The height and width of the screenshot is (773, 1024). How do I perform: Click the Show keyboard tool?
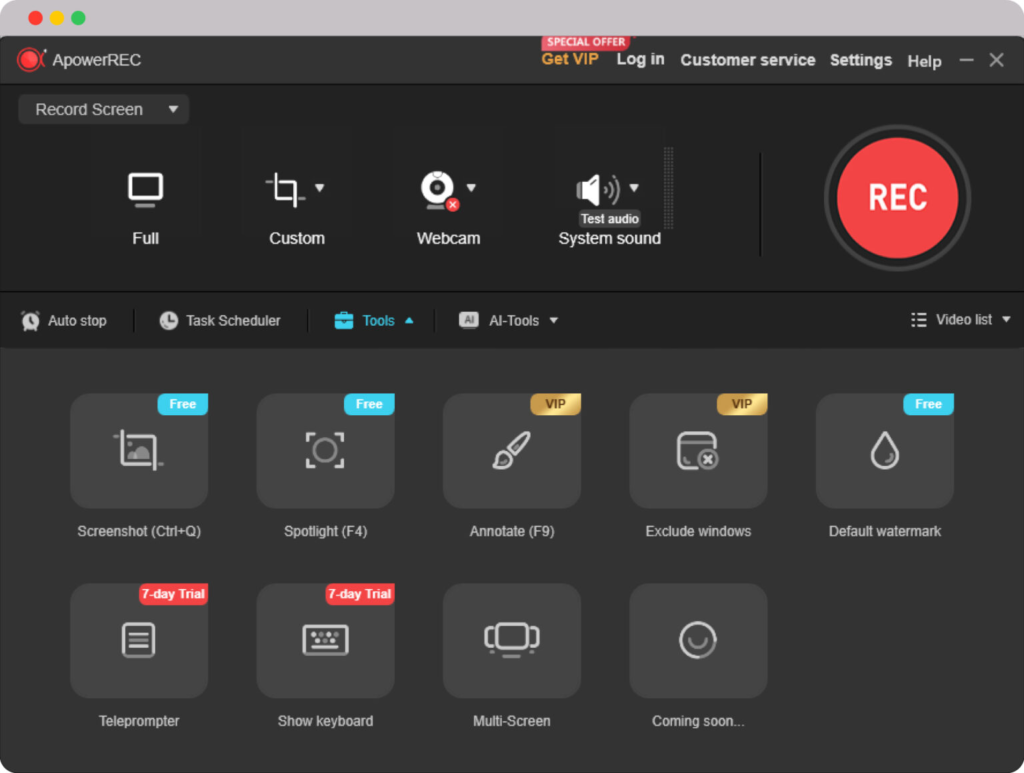(325, 640)
